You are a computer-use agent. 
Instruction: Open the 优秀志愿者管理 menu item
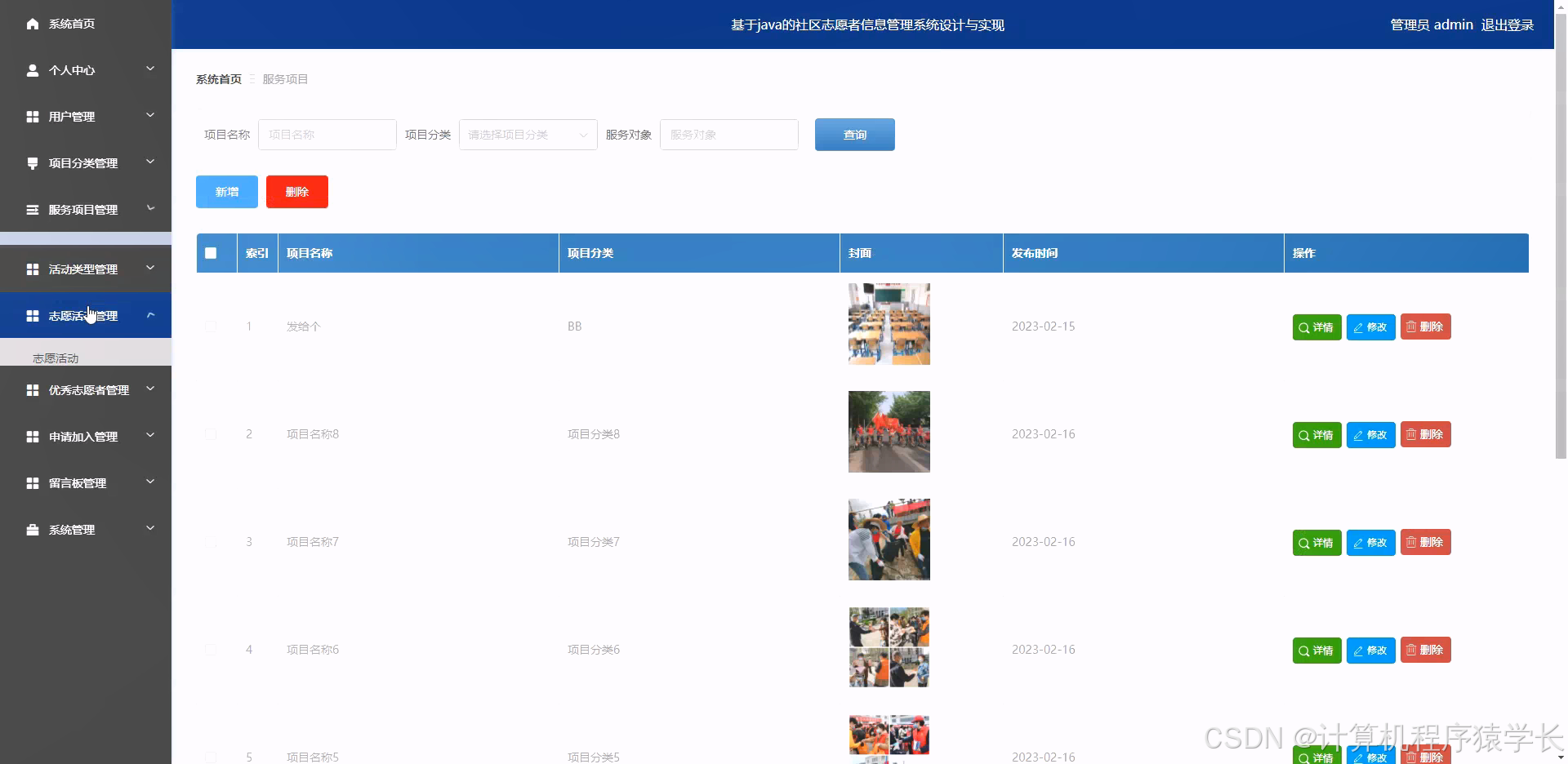pyautogui.click(x=85, y=390)
